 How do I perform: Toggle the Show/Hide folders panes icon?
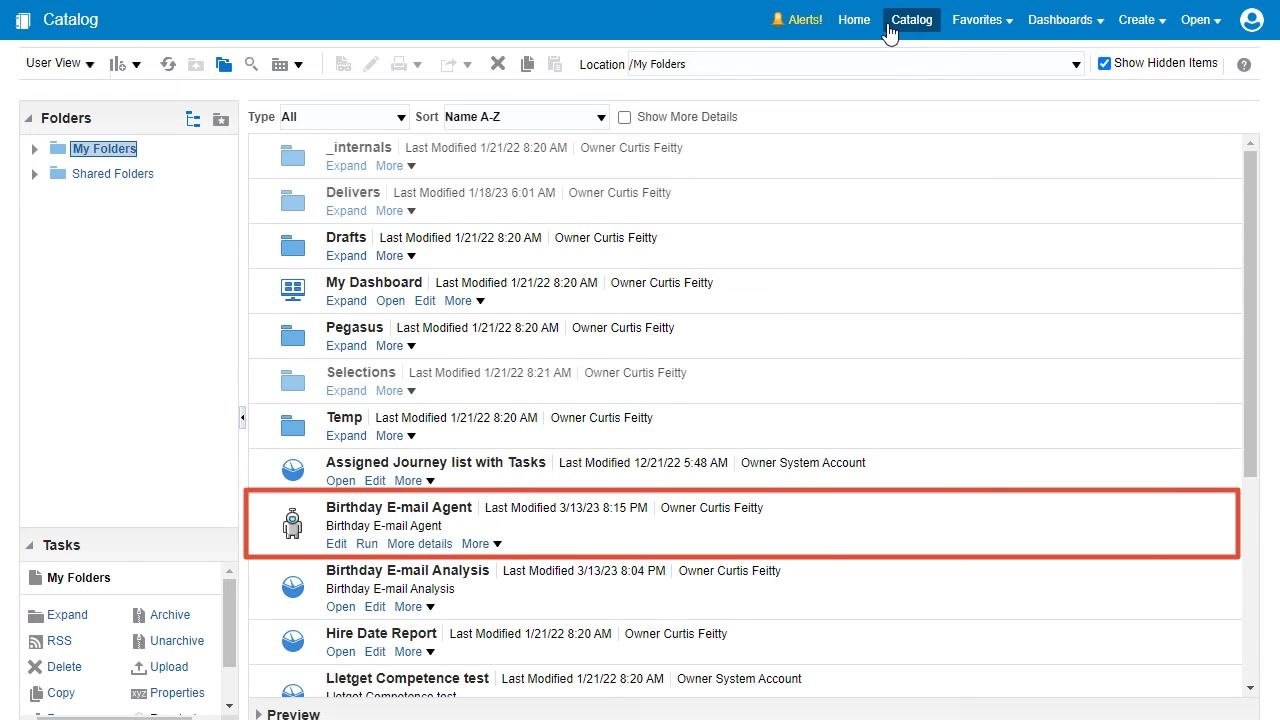click(x=224, y=64)
